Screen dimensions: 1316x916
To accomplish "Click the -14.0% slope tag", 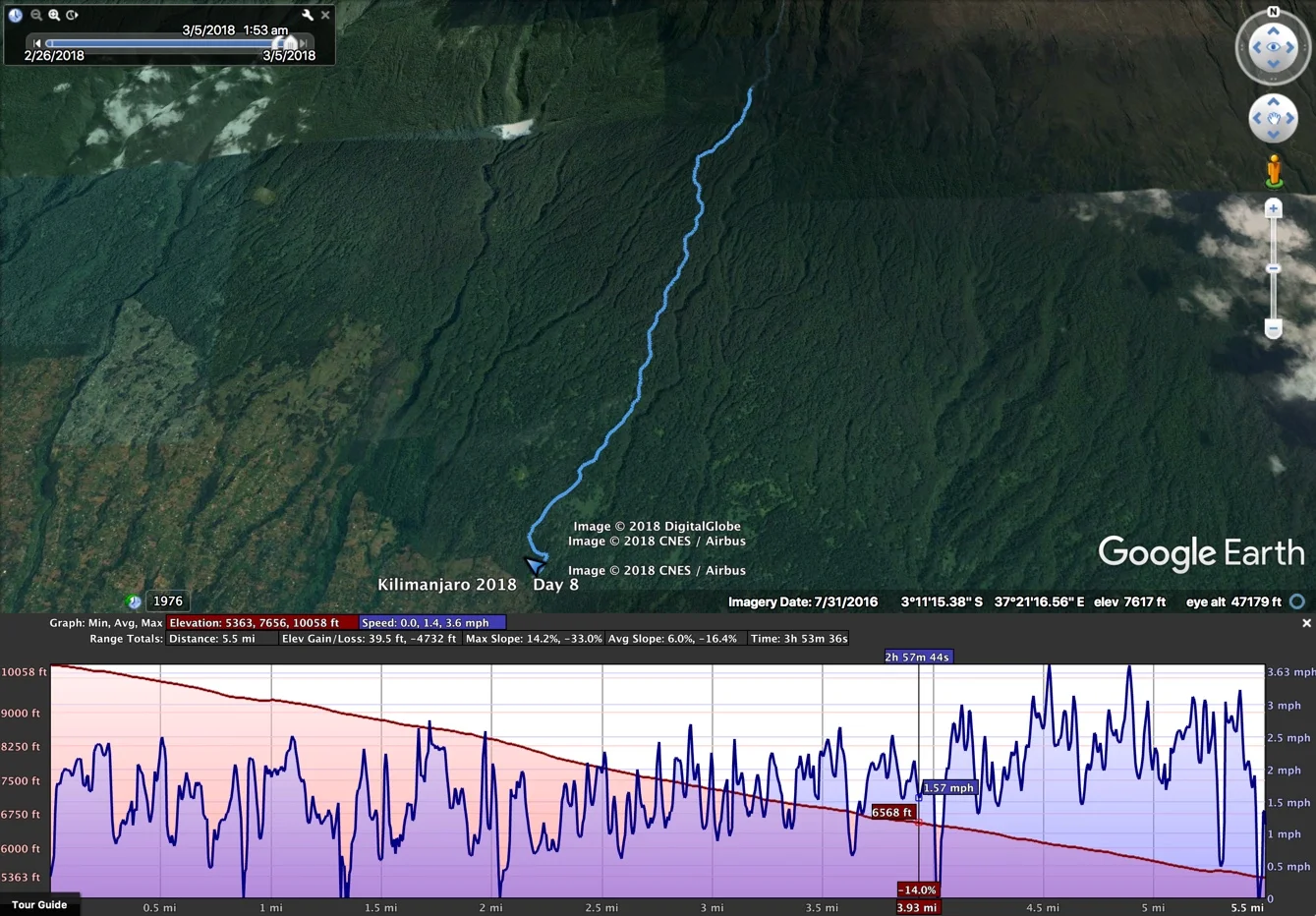I will point(917,889).
